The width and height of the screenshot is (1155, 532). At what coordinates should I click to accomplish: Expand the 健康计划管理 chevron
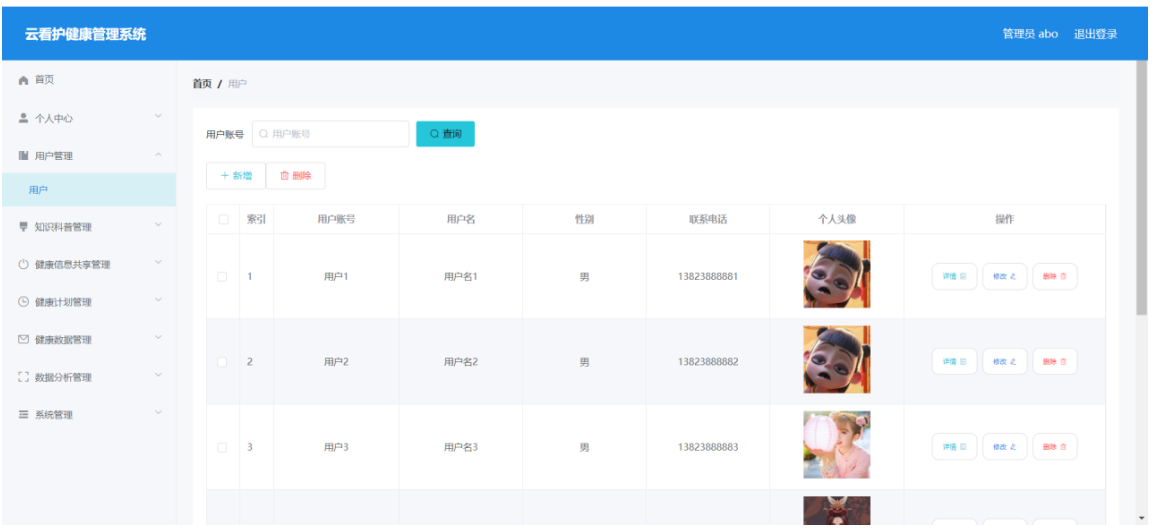[x=158, y=300]
